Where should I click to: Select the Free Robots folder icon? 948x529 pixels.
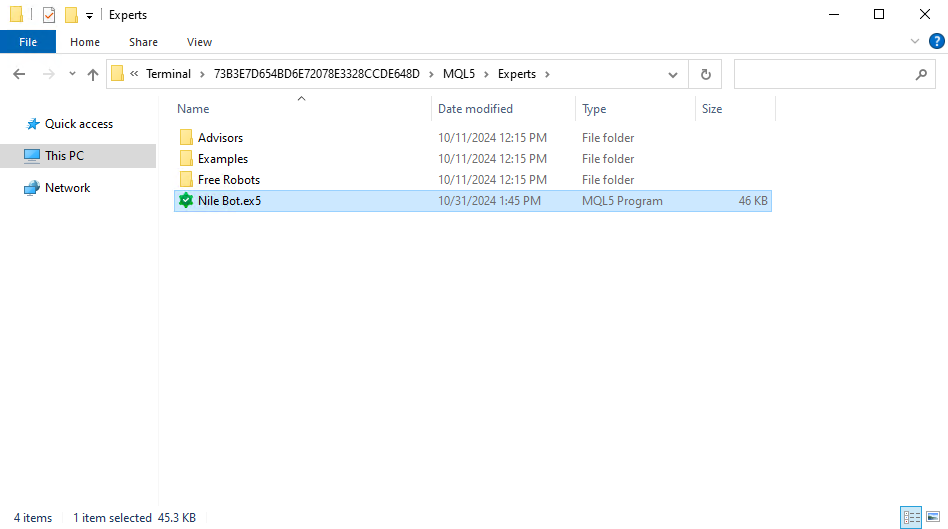click(186, 180)
